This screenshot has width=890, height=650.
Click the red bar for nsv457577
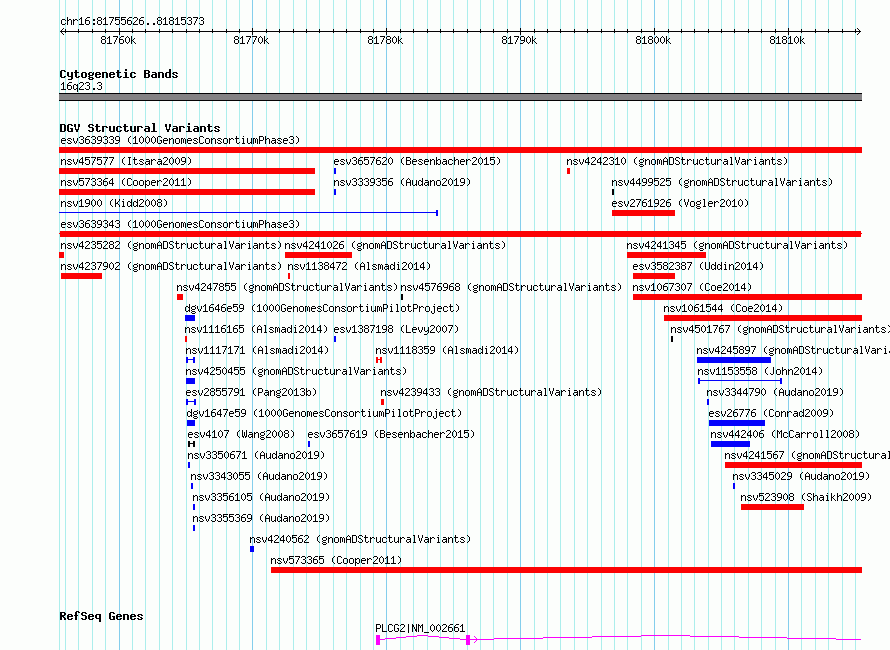187,171
